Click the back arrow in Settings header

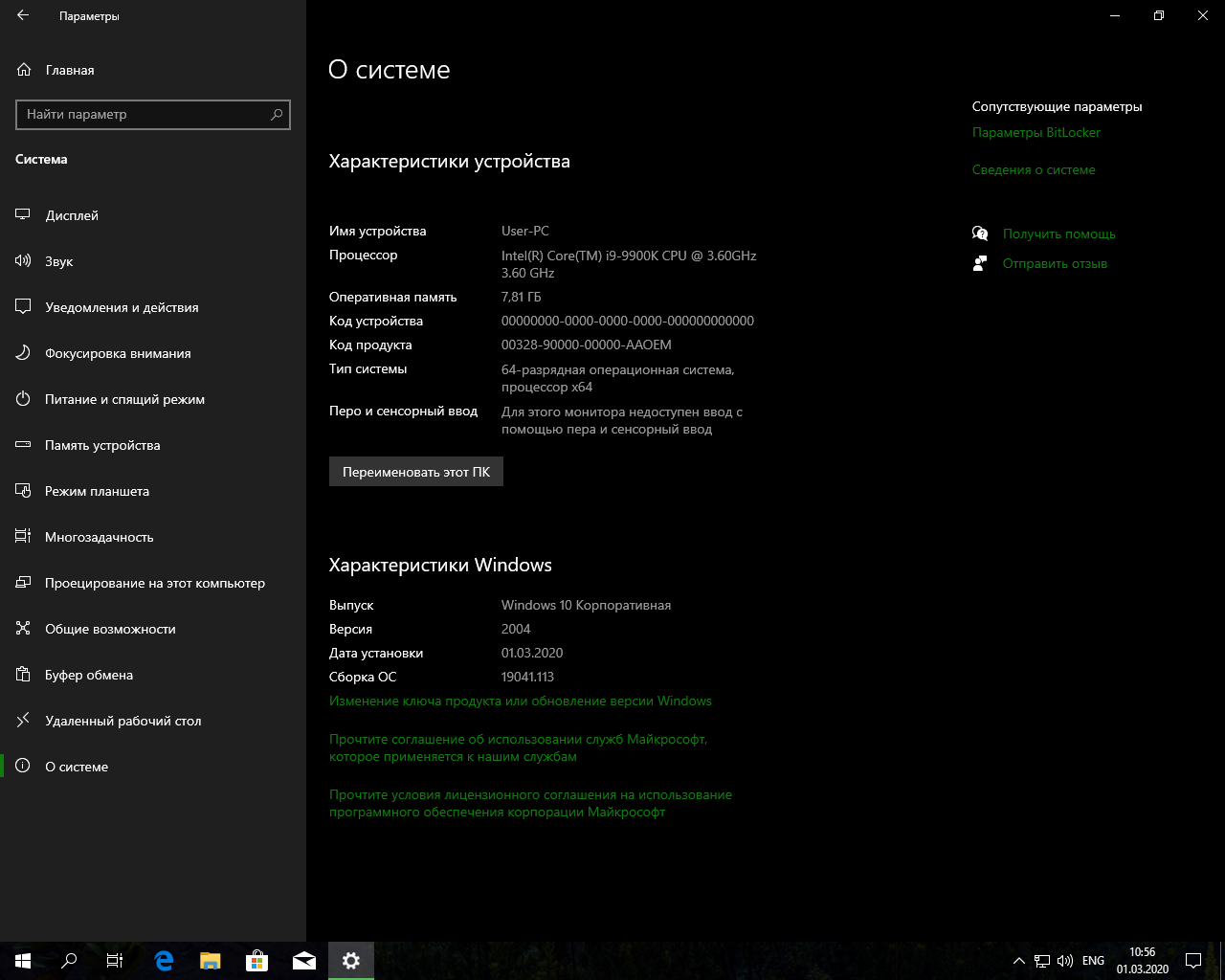tap(23, 16)
